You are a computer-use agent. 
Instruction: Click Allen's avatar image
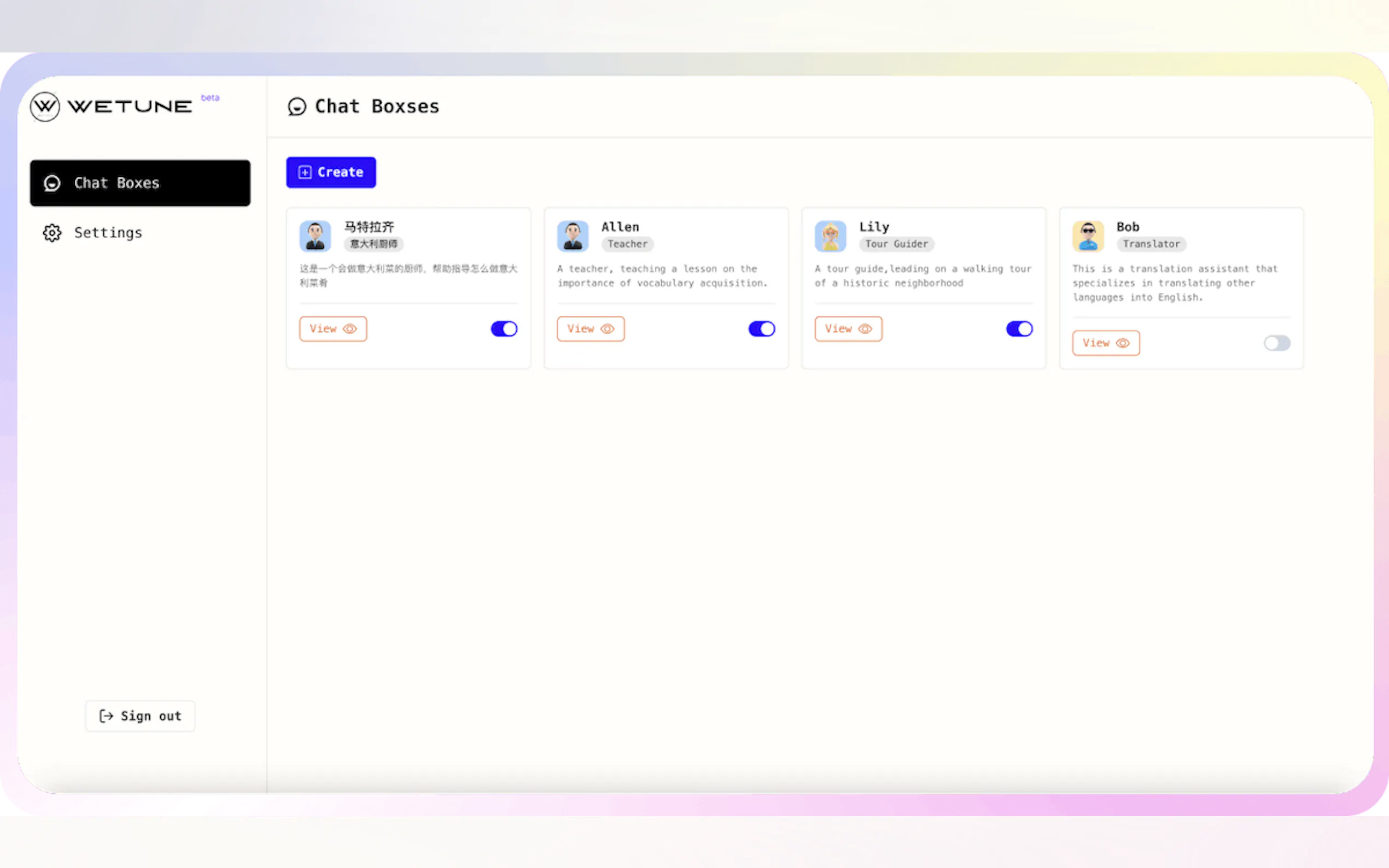573,236
